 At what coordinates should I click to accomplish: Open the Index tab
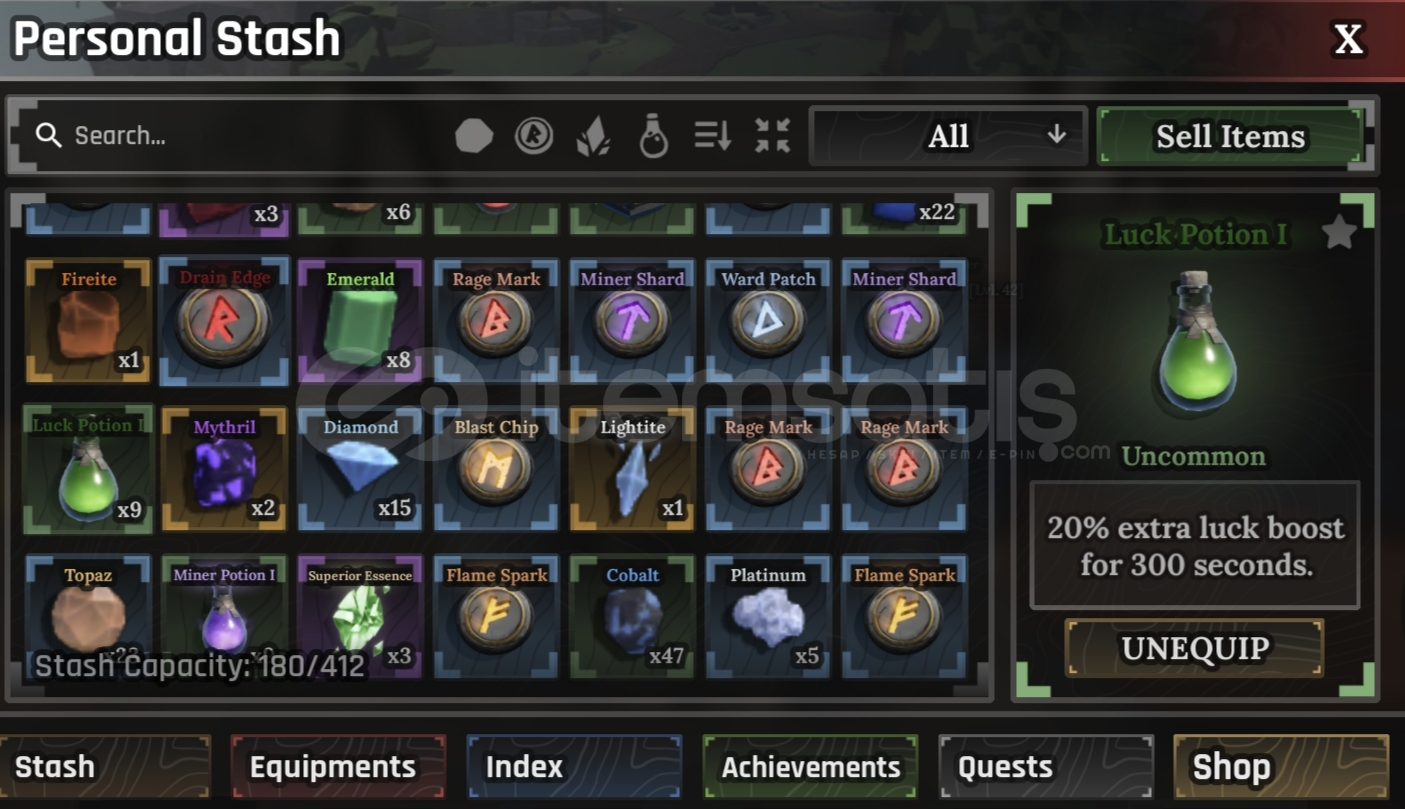pyautogui.click(x=574, y=767)
